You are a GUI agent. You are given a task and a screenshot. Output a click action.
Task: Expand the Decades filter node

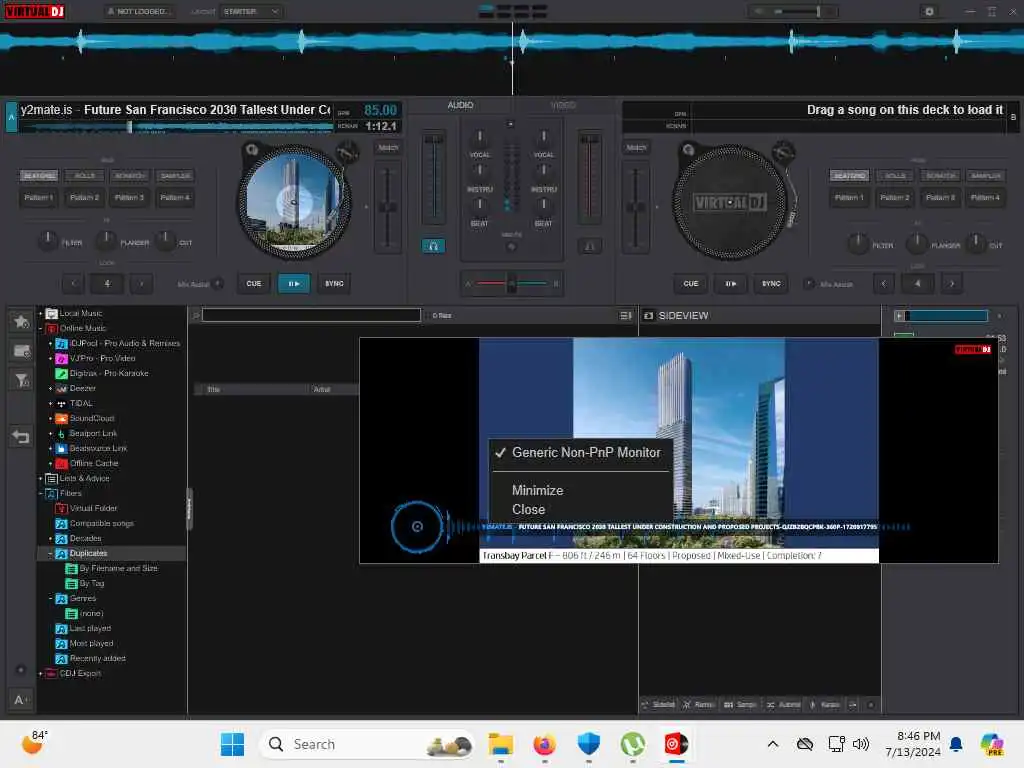tap(50, 539)
